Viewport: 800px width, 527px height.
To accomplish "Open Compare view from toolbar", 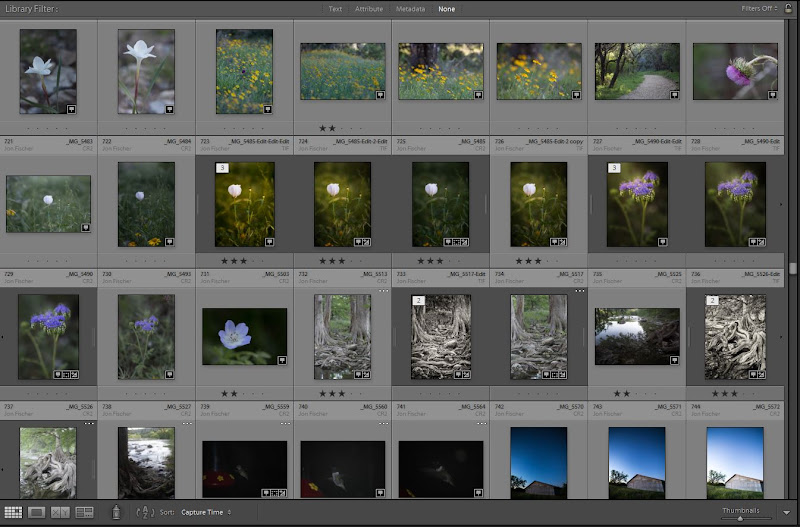I will 60,512.
